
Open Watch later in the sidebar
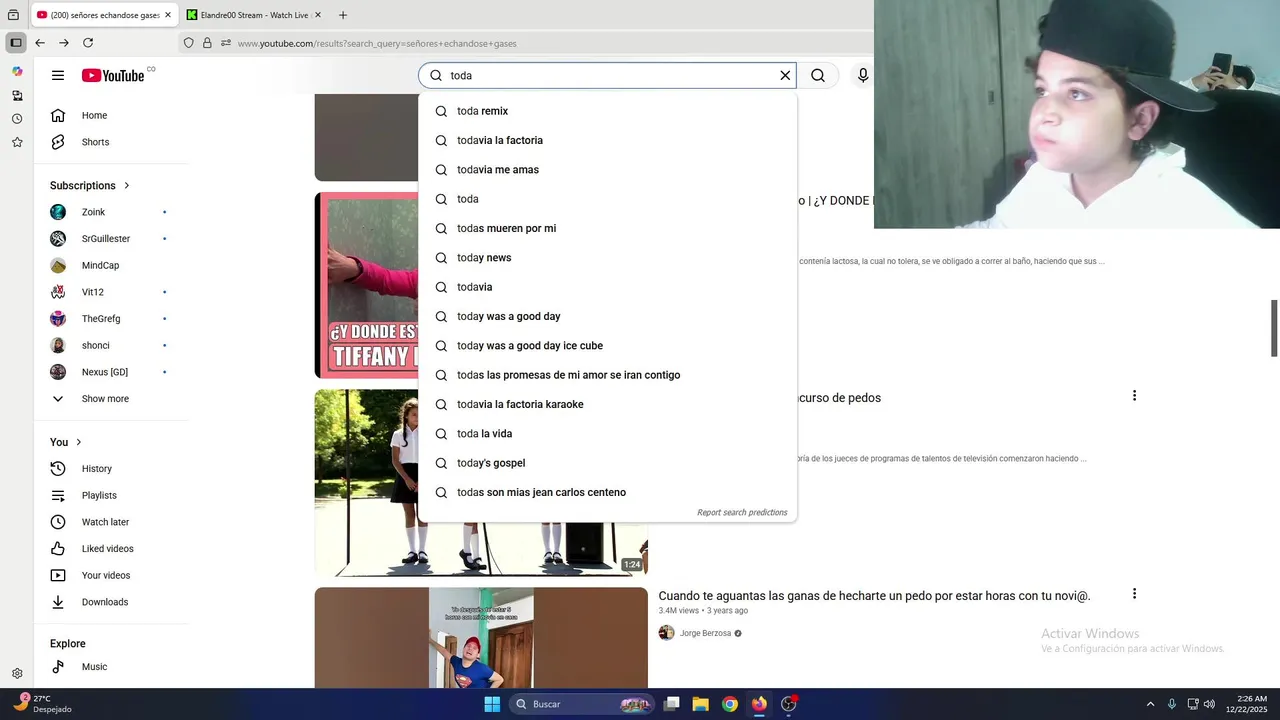(x=111, y=522)
